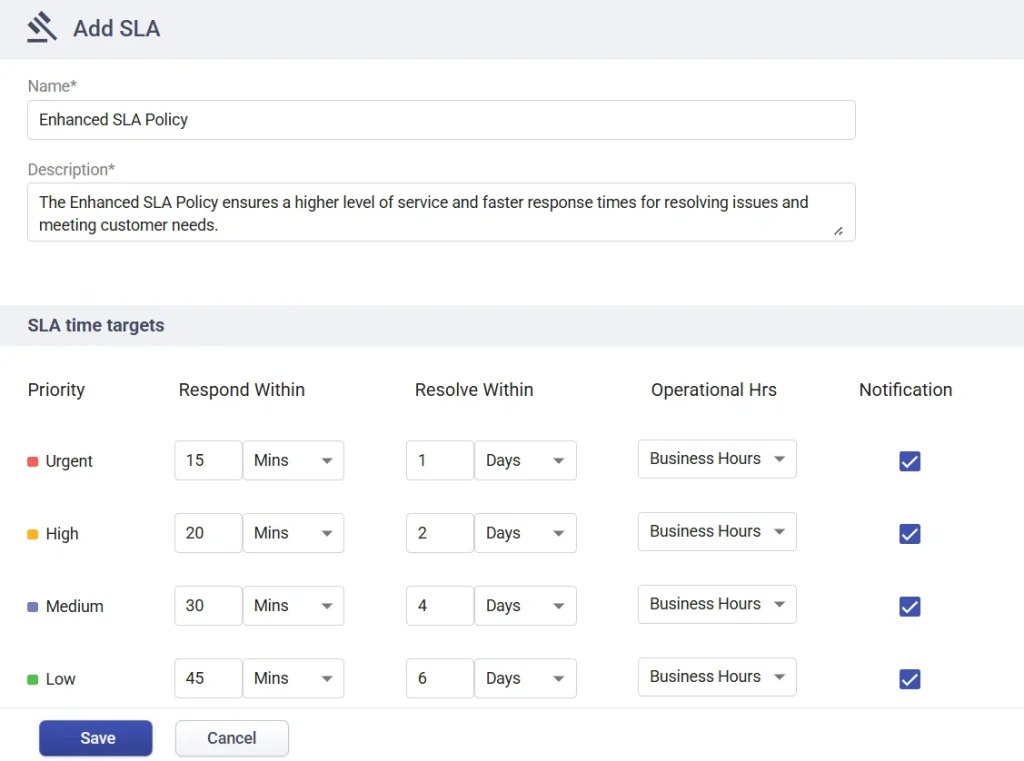Click the 'Description*' field label
The width and height of the screenshot is (1024, 761).
point(71,170)
